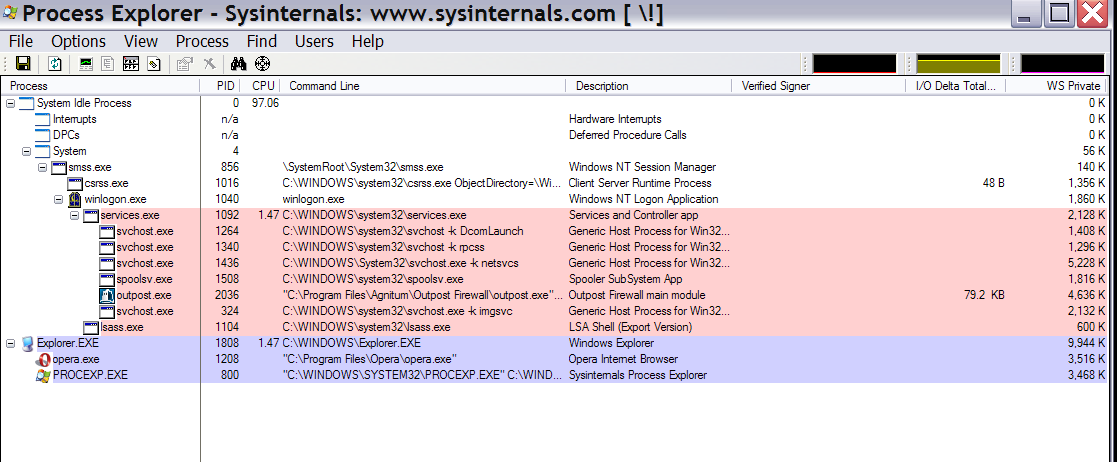1120x464 pixels.
Task: Select the PROCEXP.EXE process row
Action: (91, 375)
